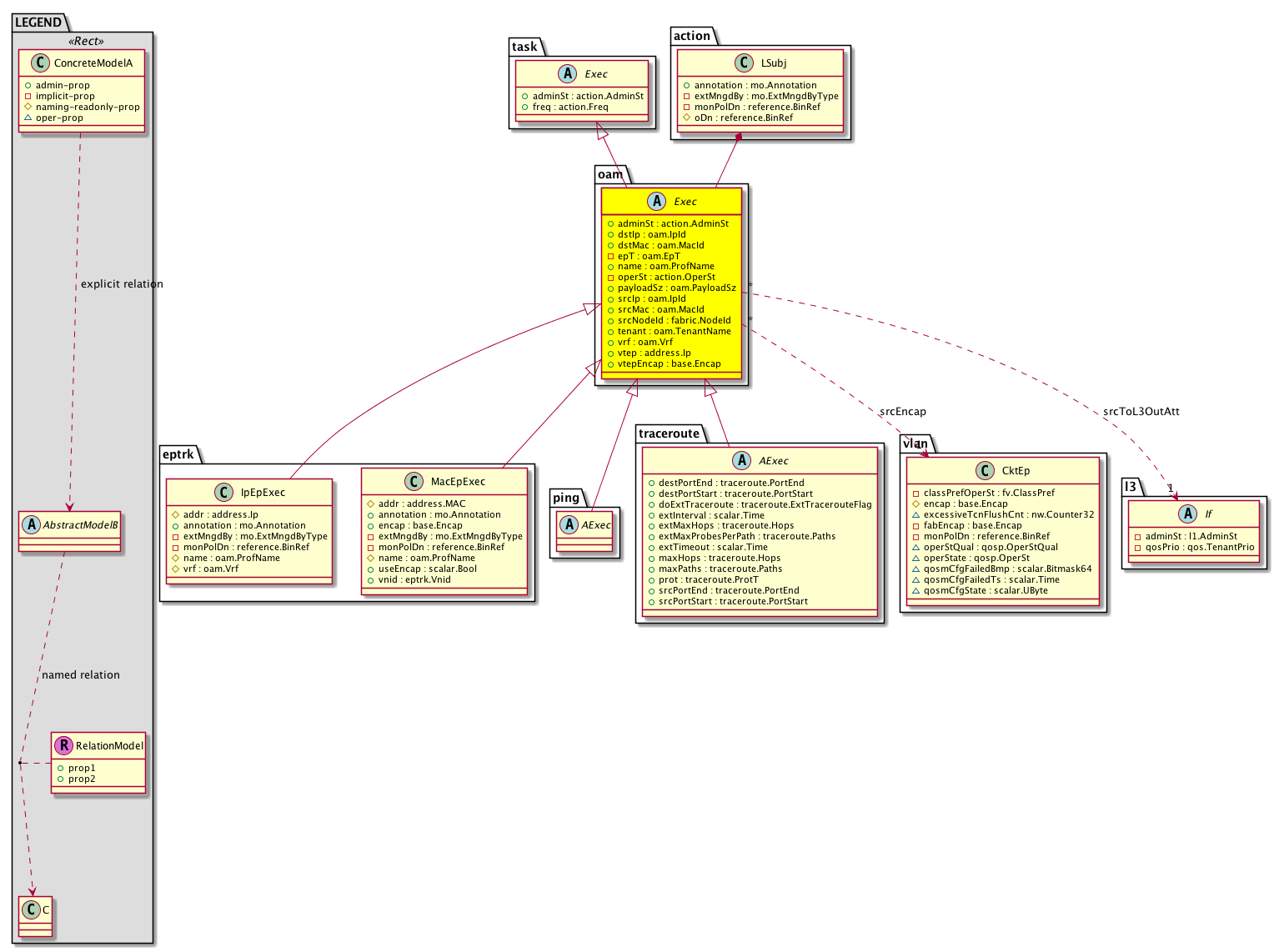Click the traceroute package tab label

[669, 433]
